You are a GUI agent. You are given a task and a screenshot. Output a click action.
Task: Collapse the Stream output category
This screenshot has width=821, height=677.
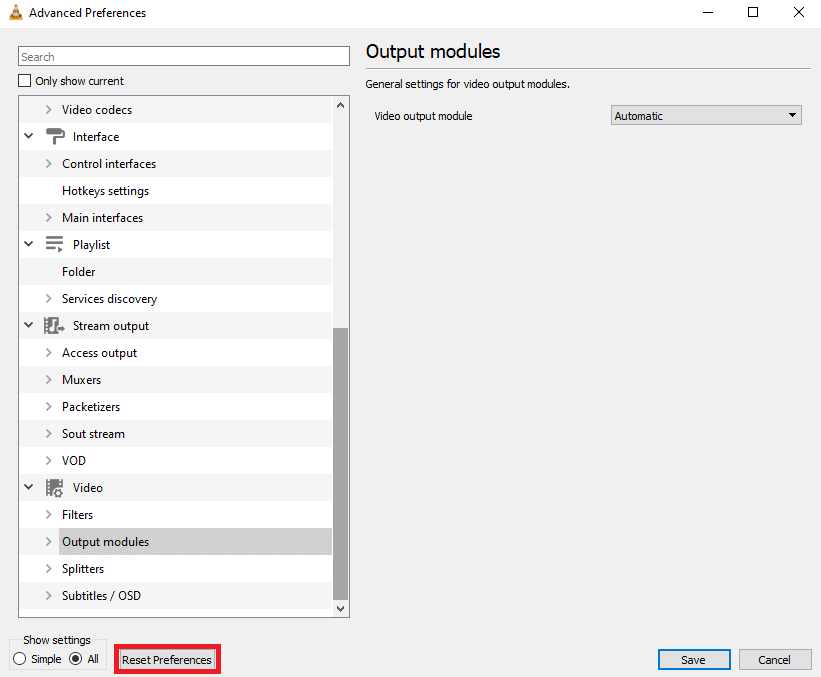tap(29, 325)
